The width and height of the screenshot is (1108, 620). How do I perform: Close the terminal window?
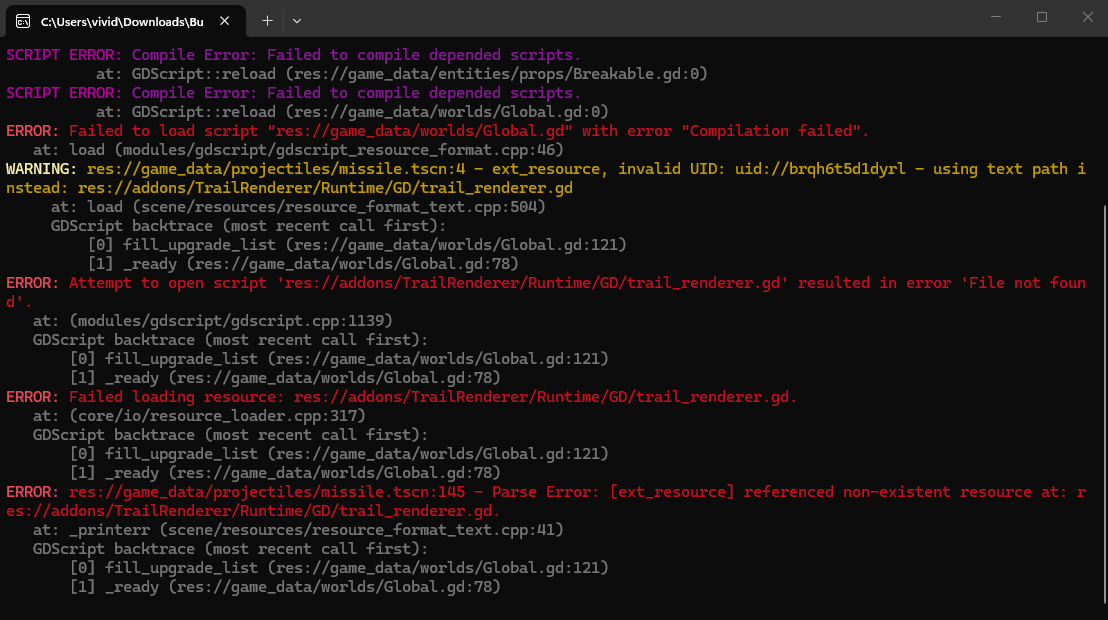click(x=1088, y=17)
